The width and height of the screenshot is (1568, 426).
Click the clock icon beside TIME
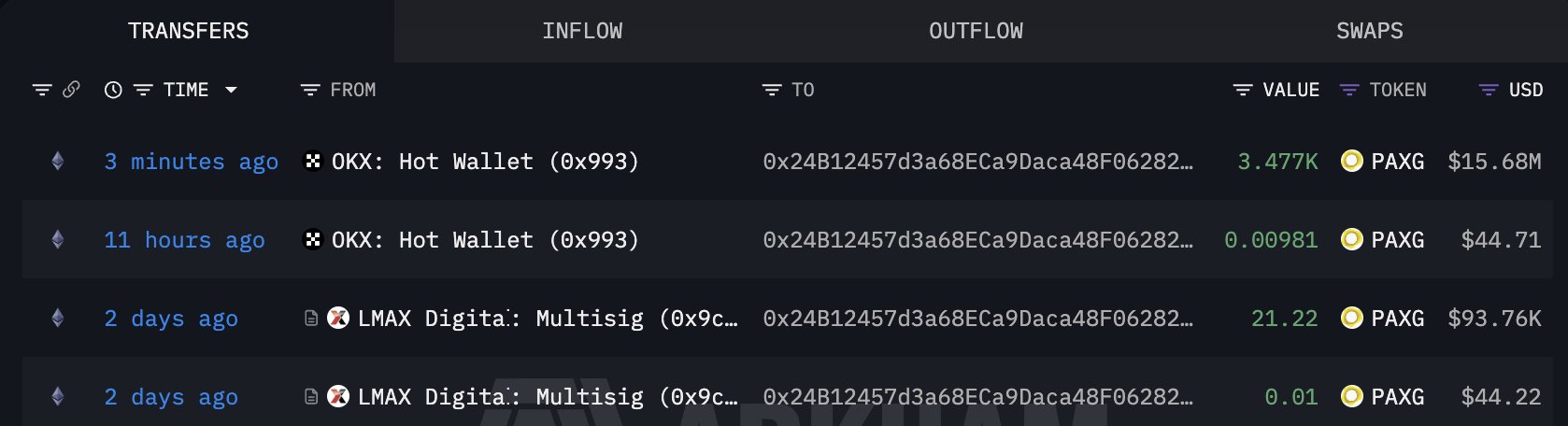click(113, 90)
